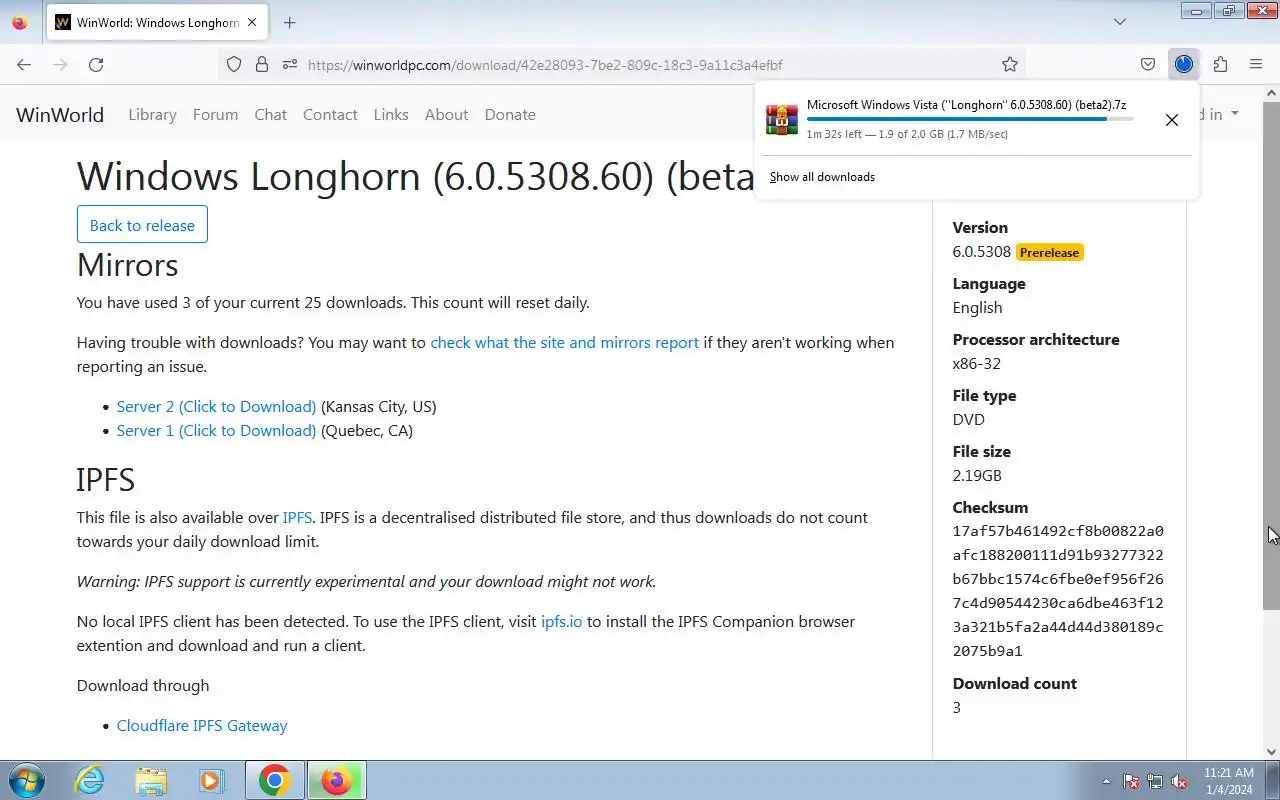Image resolution: width=1280 pixels, height=800 pixels.
Task: Expand the list all tabs chevron
Action: coord(1120,22)
